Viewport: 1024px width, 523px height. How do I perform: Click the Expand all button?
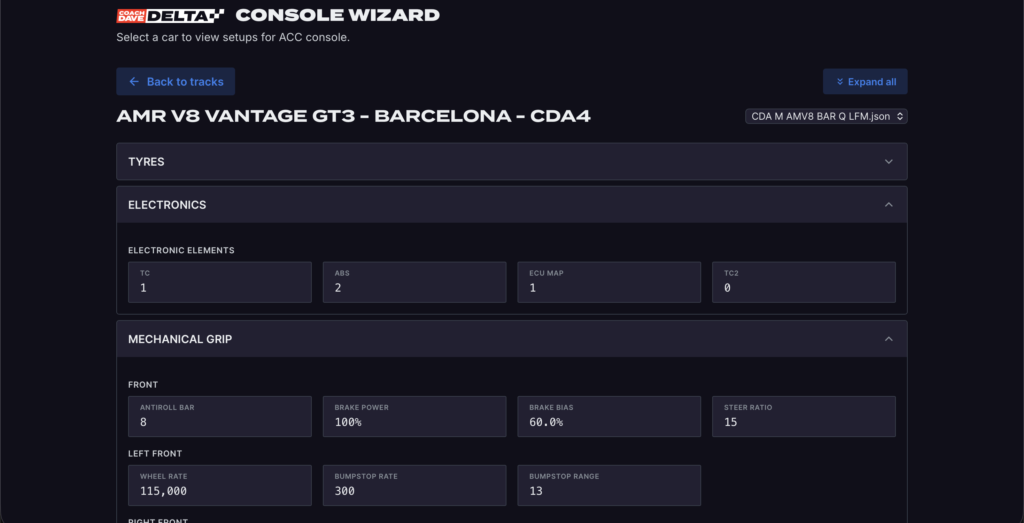click(x=865, y=82)
